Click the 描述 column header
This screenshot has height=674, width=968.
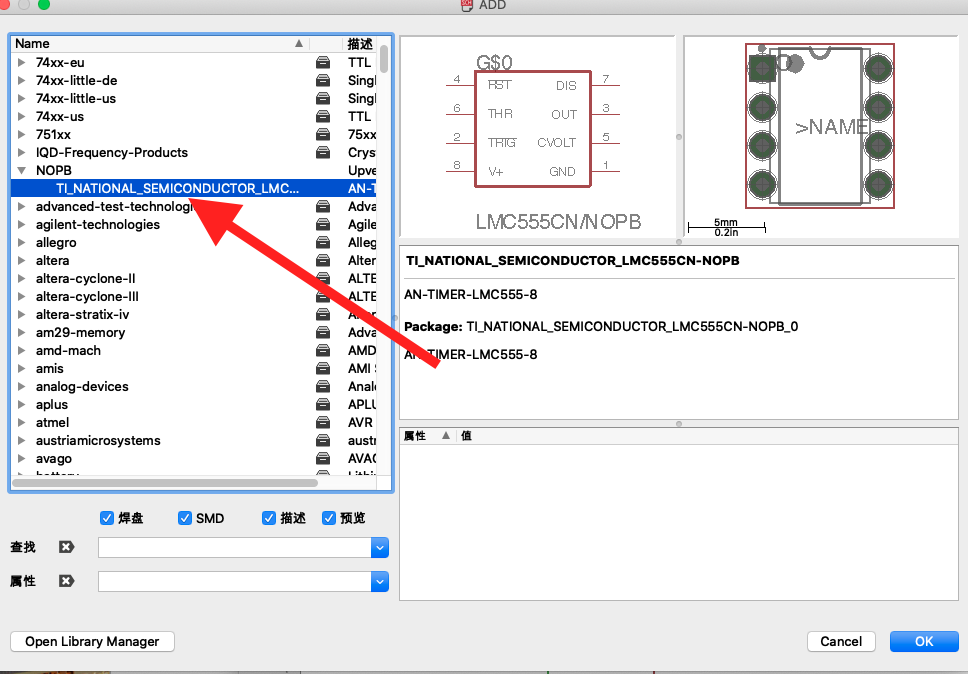coord(359,43)
